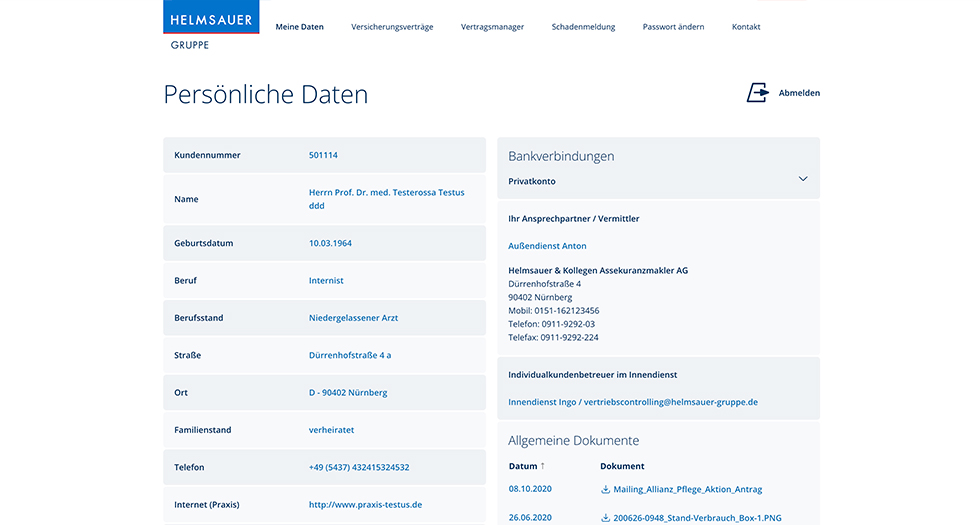Open http://www.praxis-testus.de link
The width and height of the screenshot is (980, 525).
tap(365, 505)
